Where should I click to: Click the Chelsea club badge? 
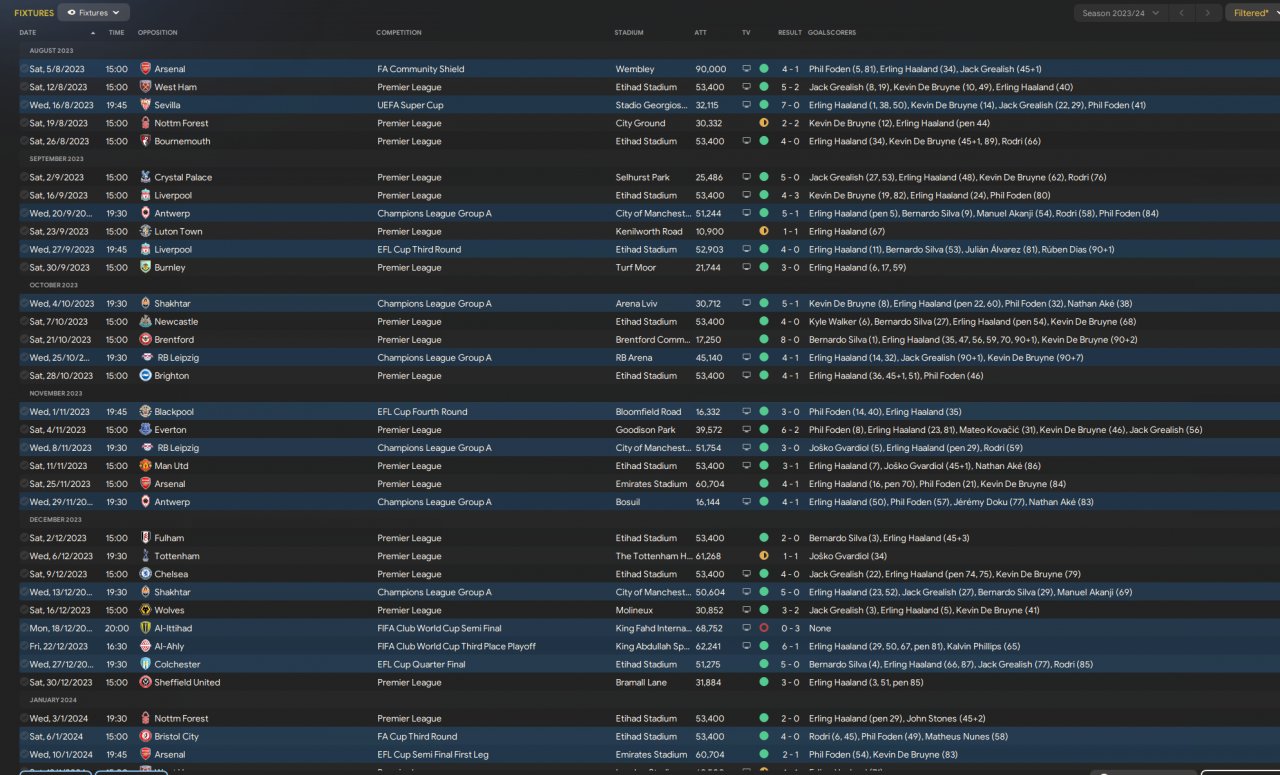tap(146, 573)
